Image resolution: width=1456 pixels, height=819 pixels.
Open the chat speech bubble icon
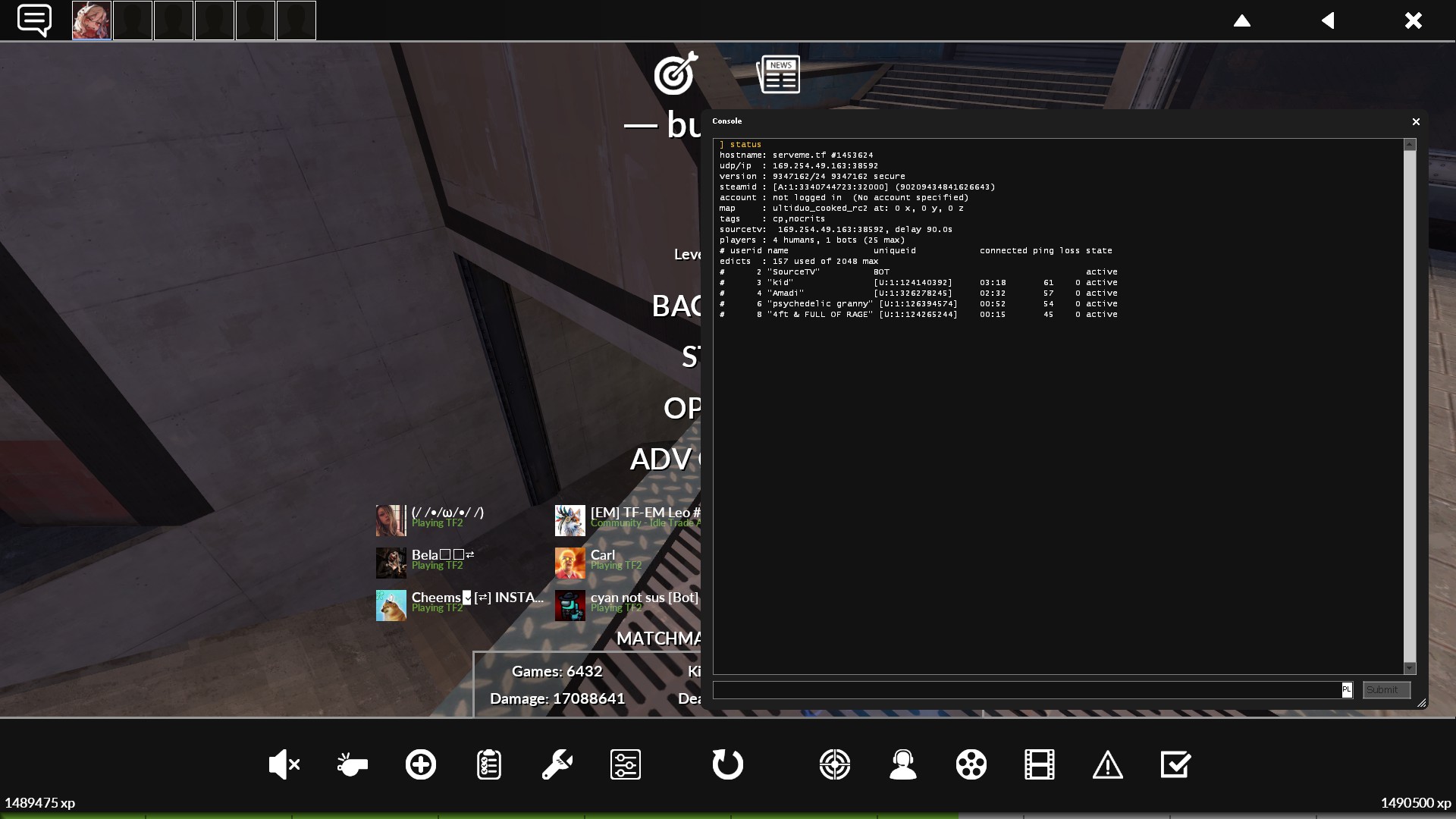click(34, 20)
